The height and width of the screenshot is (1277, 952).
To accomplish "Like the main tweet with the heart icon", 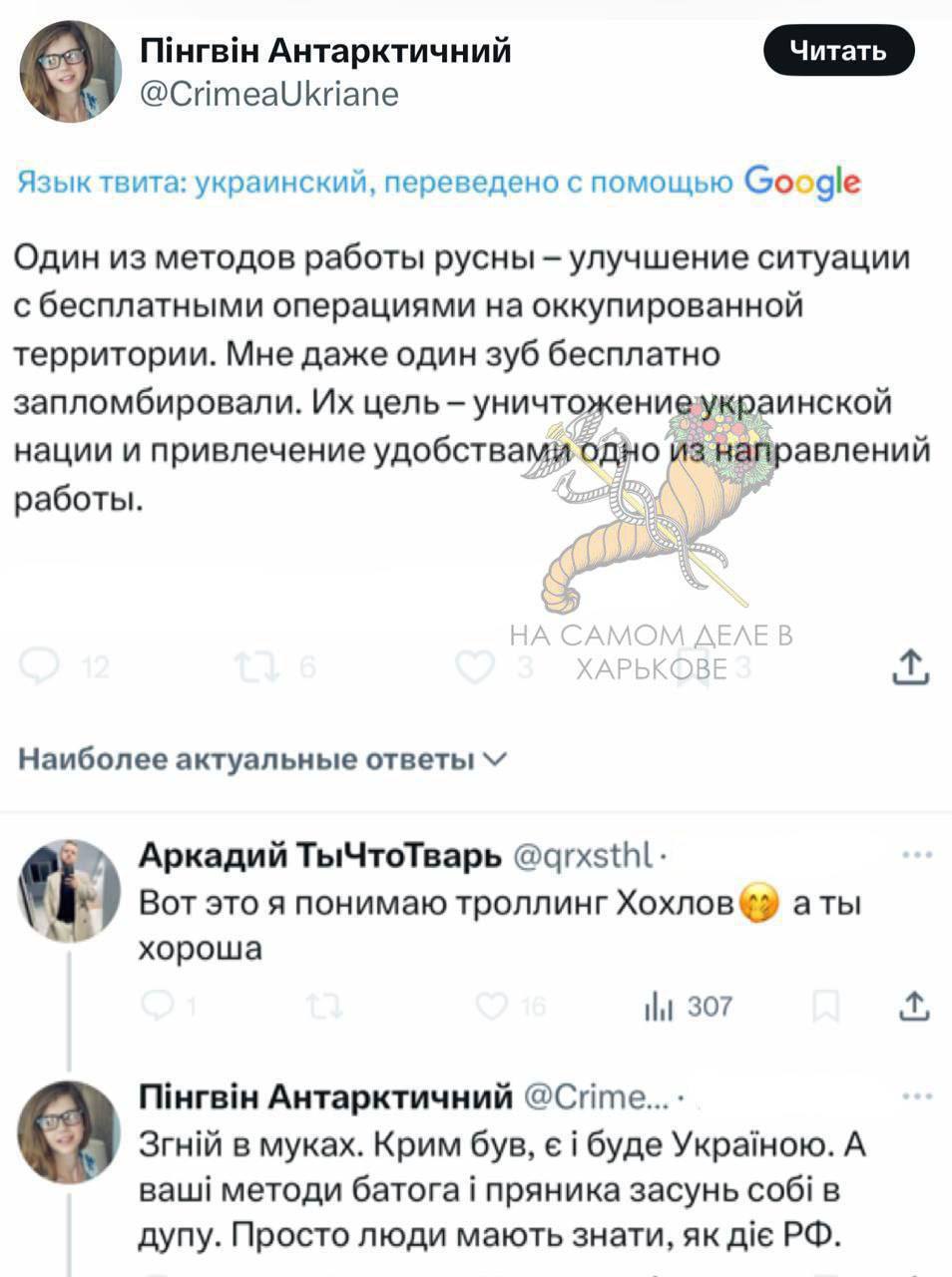I will (x=475, y=666).
